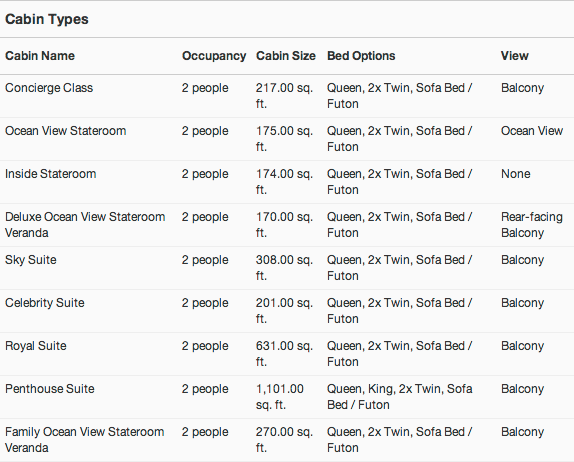Click the Bed Options column header

click(361, 56)
